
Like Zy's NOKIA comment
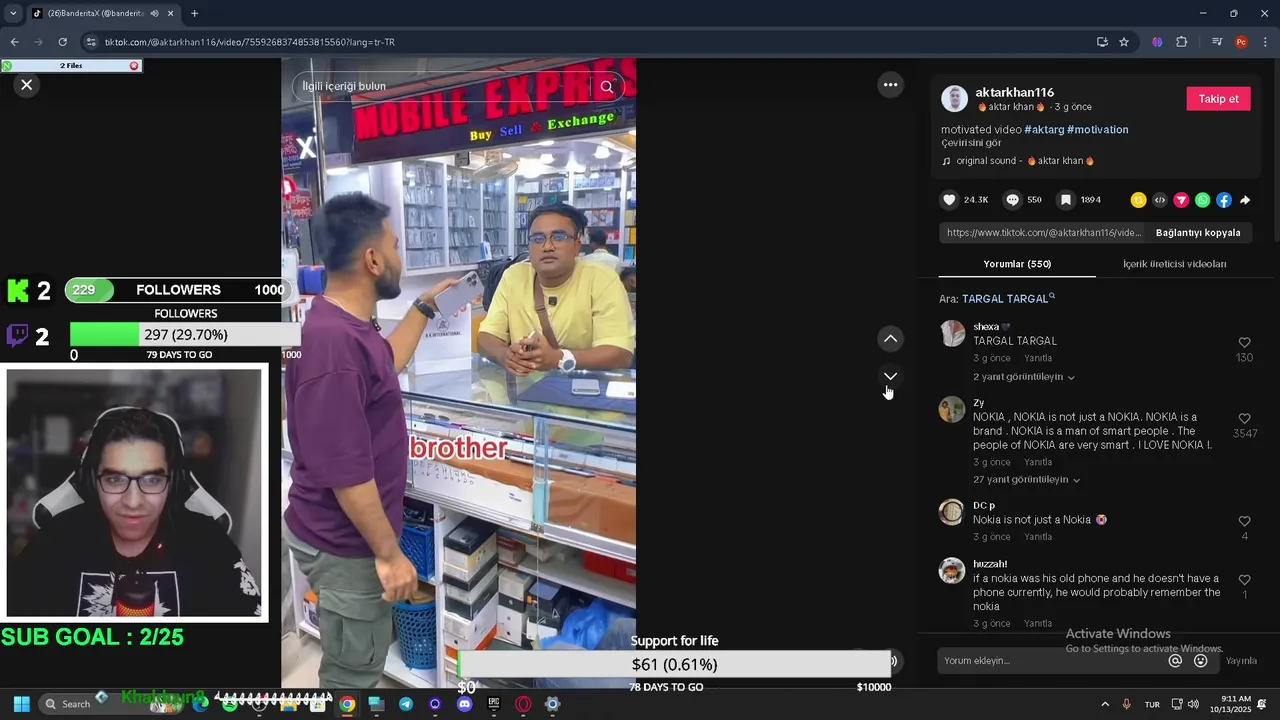[1244, 419]
